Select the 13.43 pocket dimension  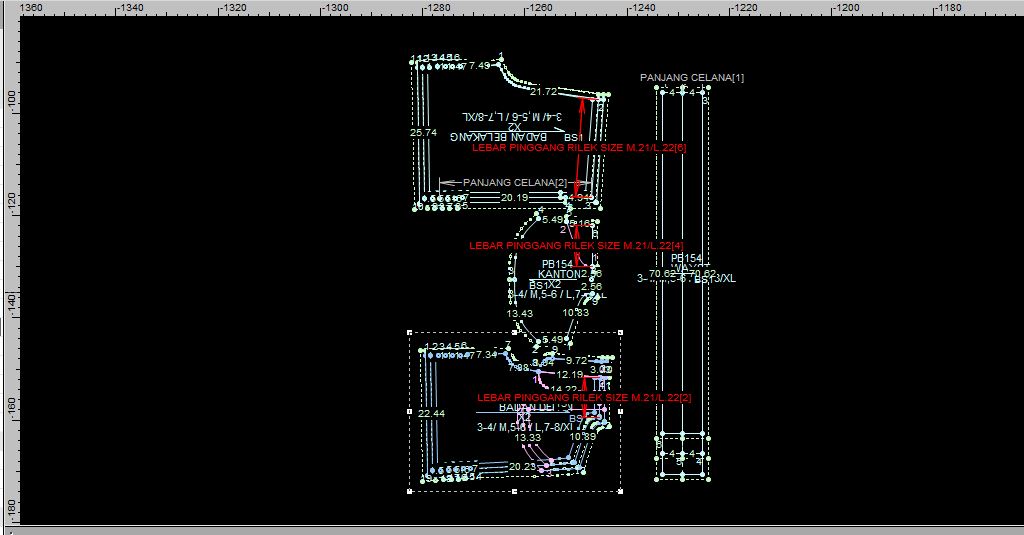tap(519, 313)
